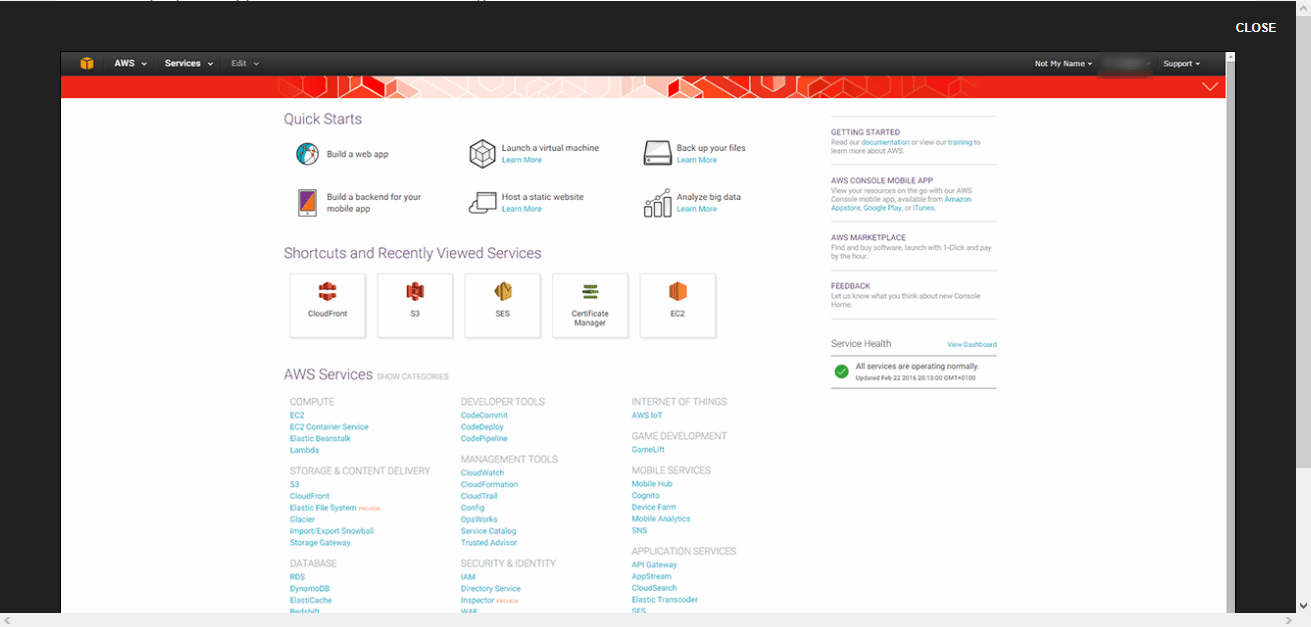
Task: Open Device Farm service
Action: pyautogui.click(x=654, y=508)
